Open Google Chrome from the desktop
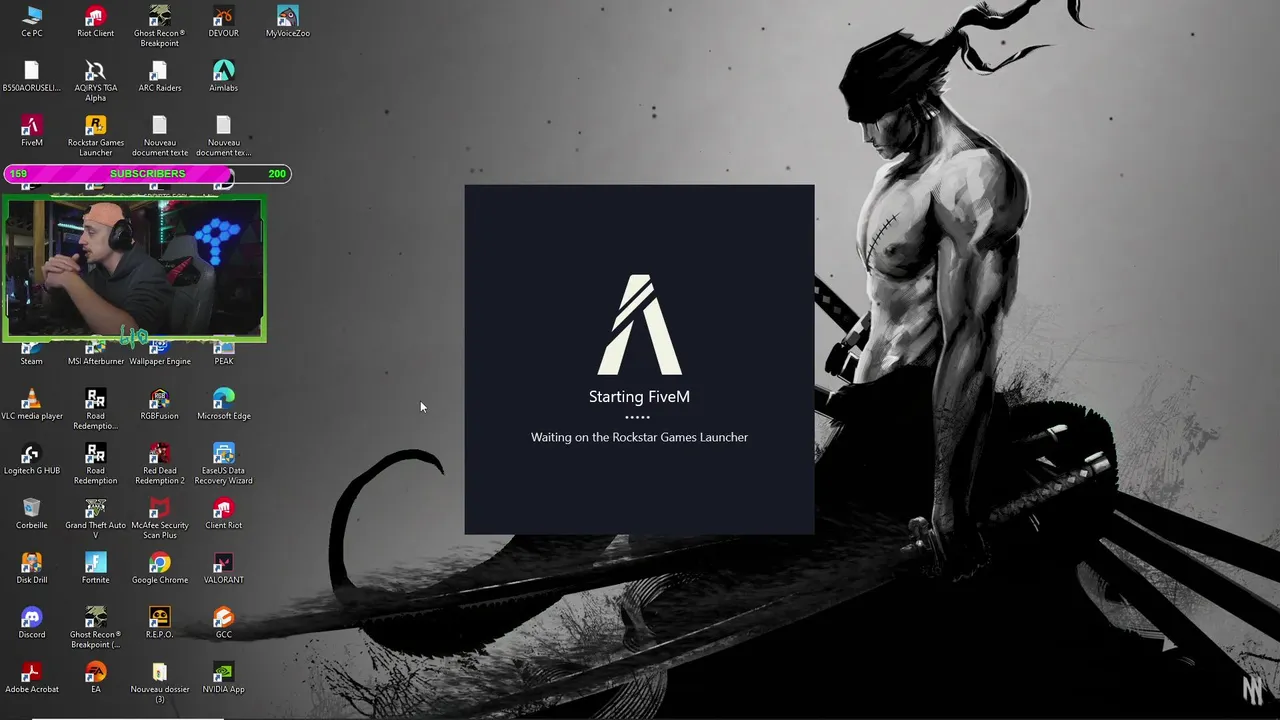 (160, 568)
